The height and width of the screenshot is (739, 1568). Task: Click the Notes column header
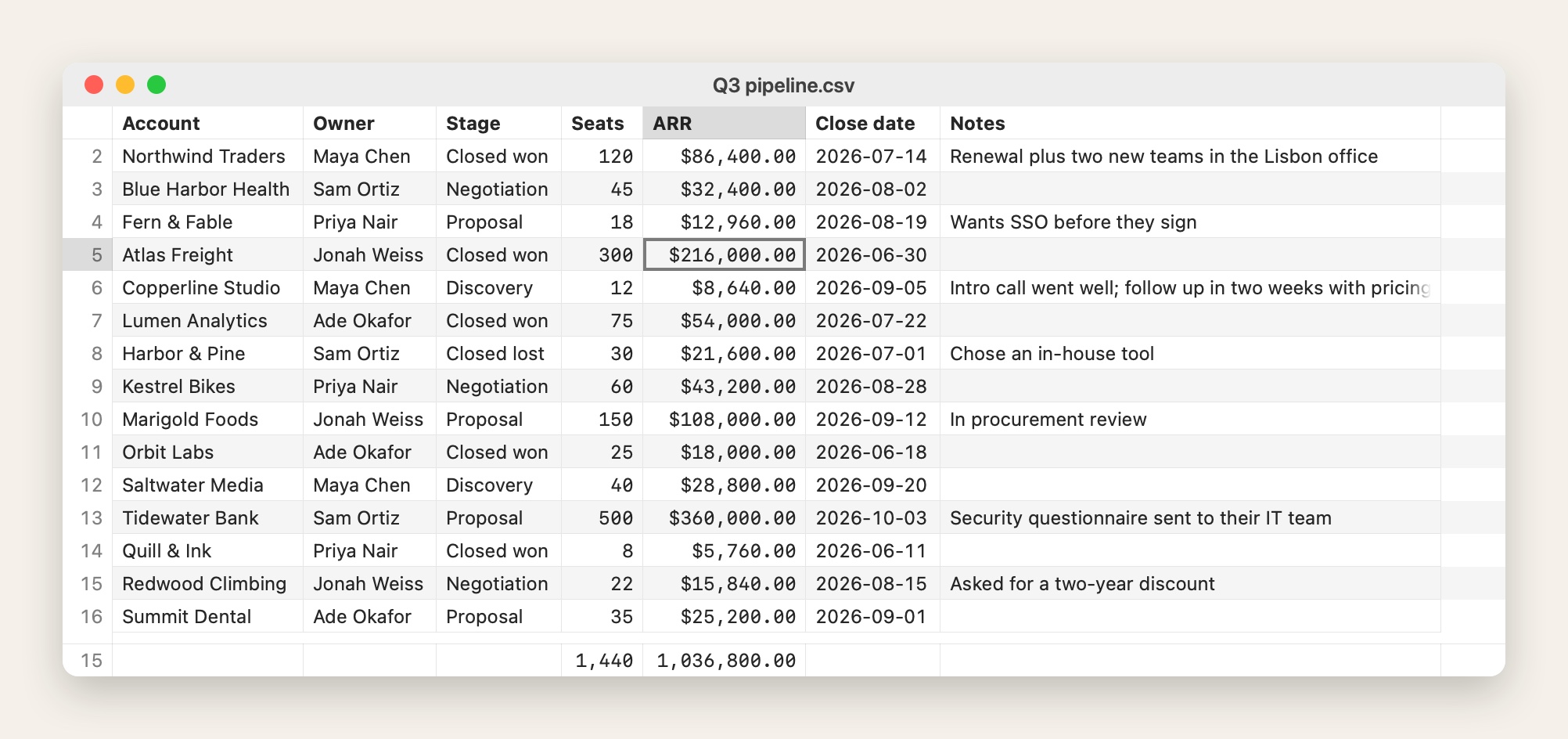point(1190,123)
